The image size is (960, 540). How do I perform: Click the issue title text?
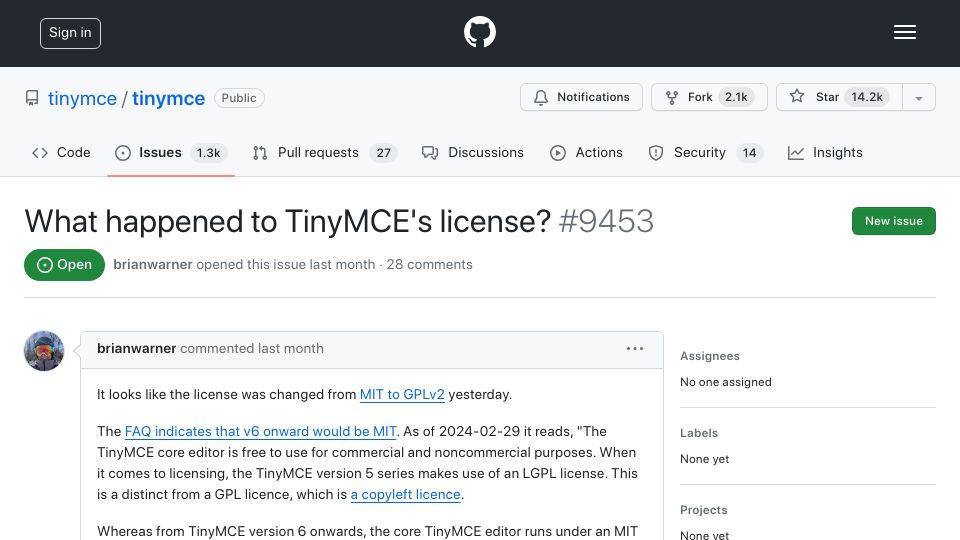pyautogui.click(x=288, y=221)
